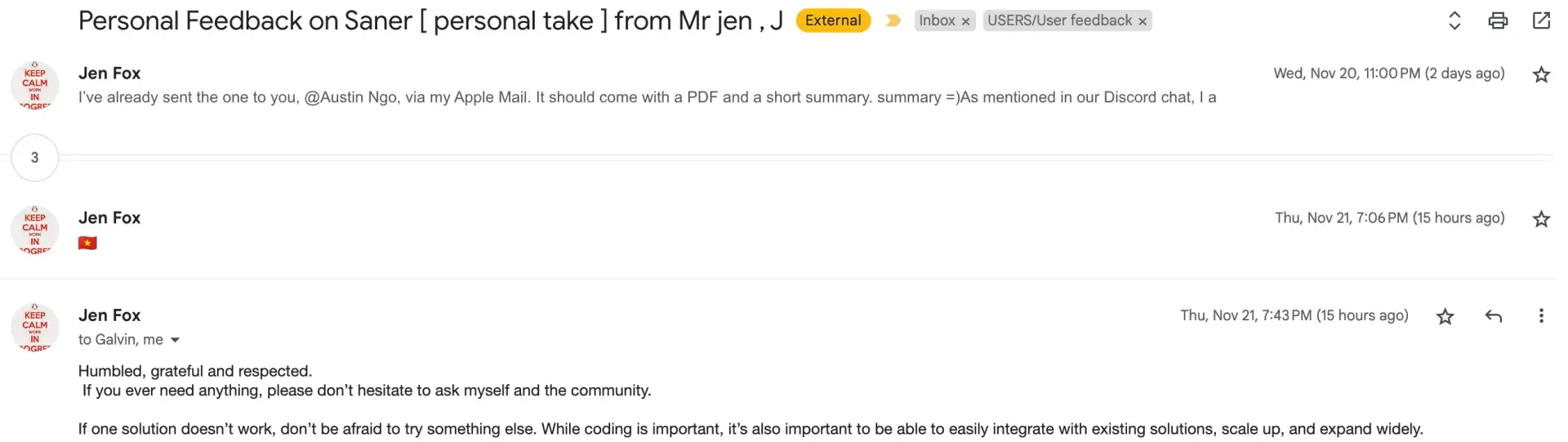Star the Thu 7:43 PM message
The height and width of the screenshot is (442, 1568).
(x=1445, y=316)
